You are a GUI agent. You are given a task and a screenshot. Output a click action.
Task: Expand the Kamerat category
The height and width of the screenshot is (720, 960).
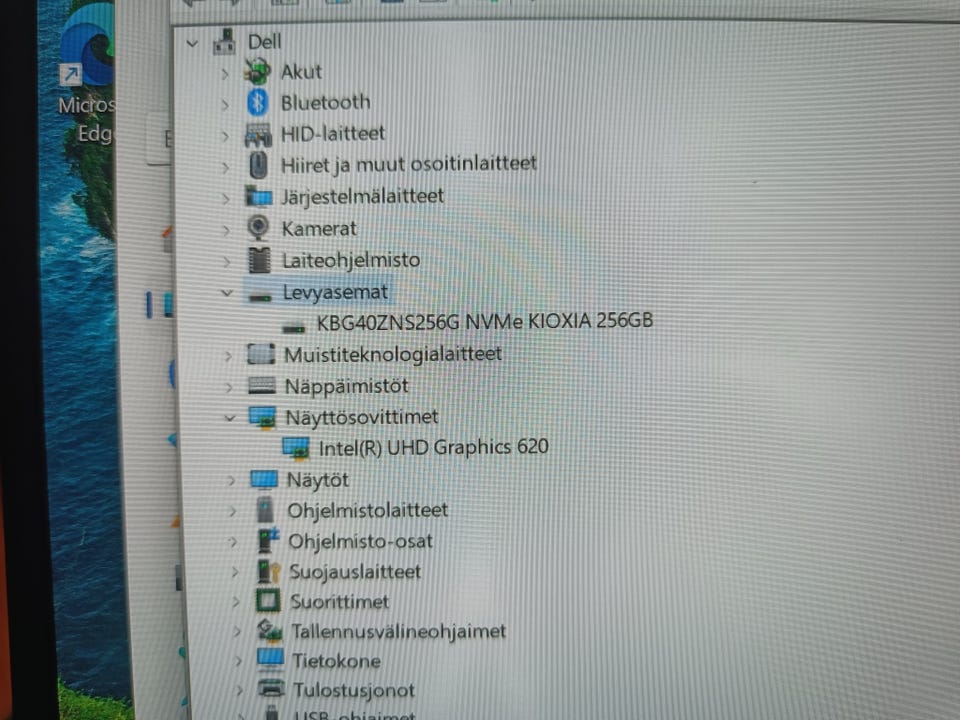point(226,231)
